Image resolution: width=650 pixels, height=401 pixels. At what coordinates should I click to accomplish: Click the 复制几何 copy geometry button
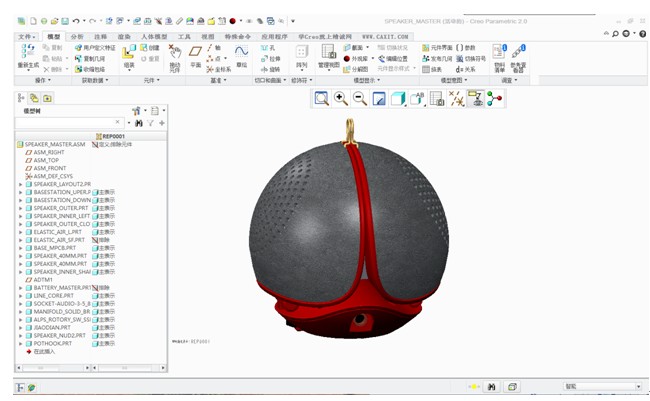(90, 59)
